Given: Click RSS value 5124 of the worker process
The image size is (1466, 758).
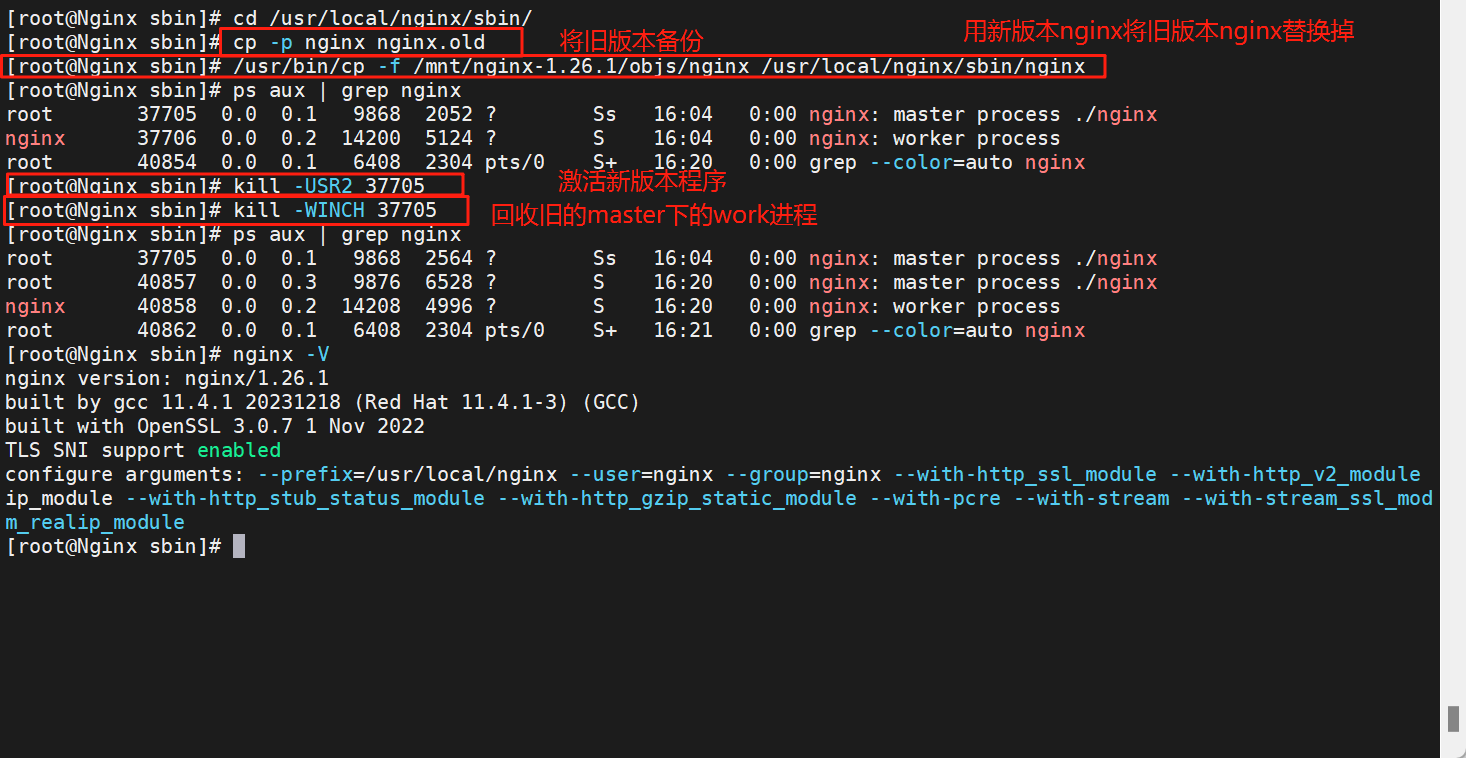Looking at the screenshot, I should (449, 138).
